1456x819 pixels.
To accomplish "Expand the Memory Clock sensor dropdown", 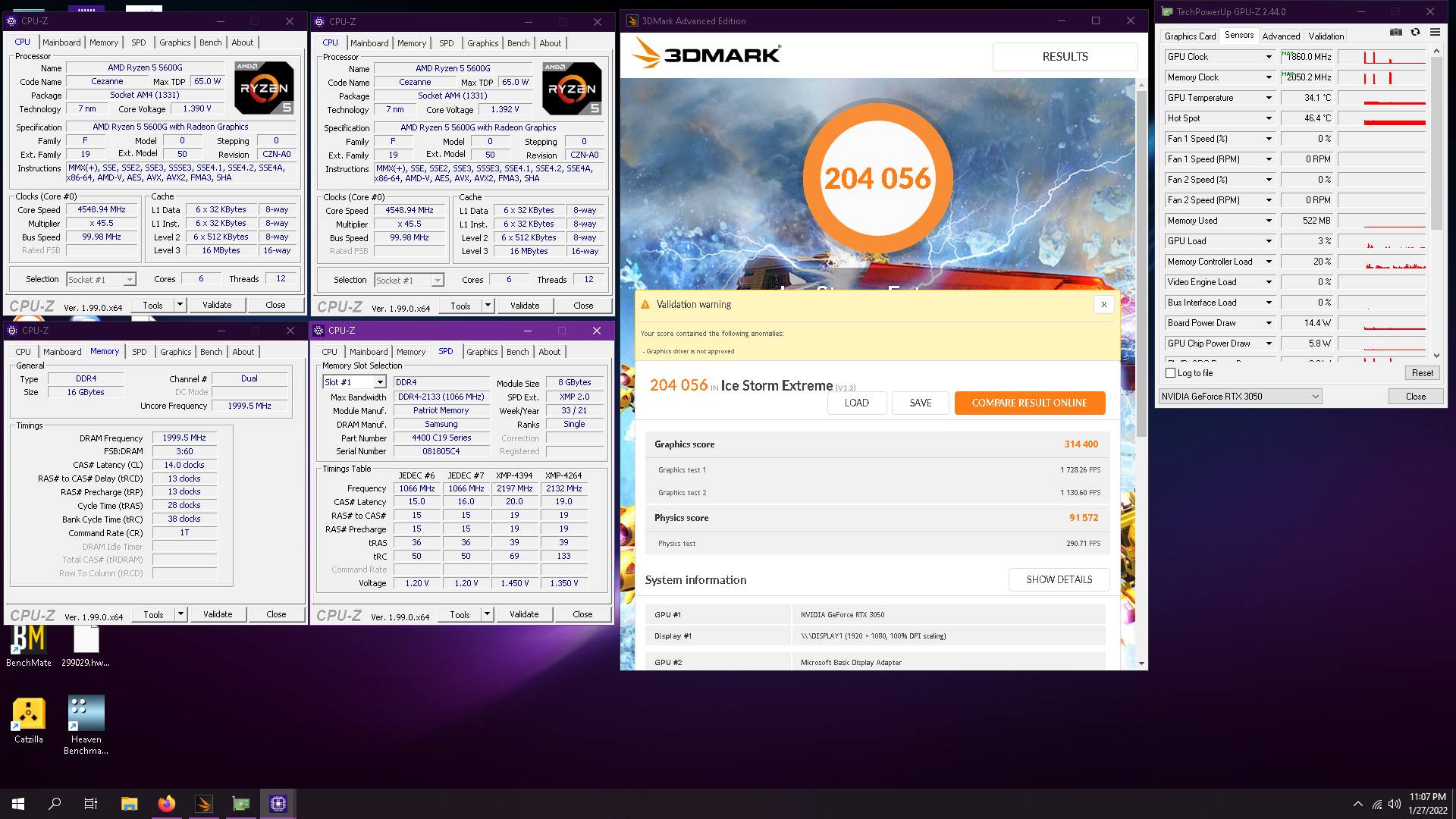I will [1269, 77].
